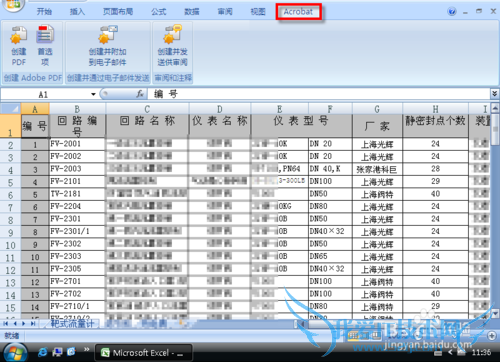The width and height of the screenshot is (500, 362).
Task: Click Create and Send for Review icon
Action: click(x=172, y=46)
